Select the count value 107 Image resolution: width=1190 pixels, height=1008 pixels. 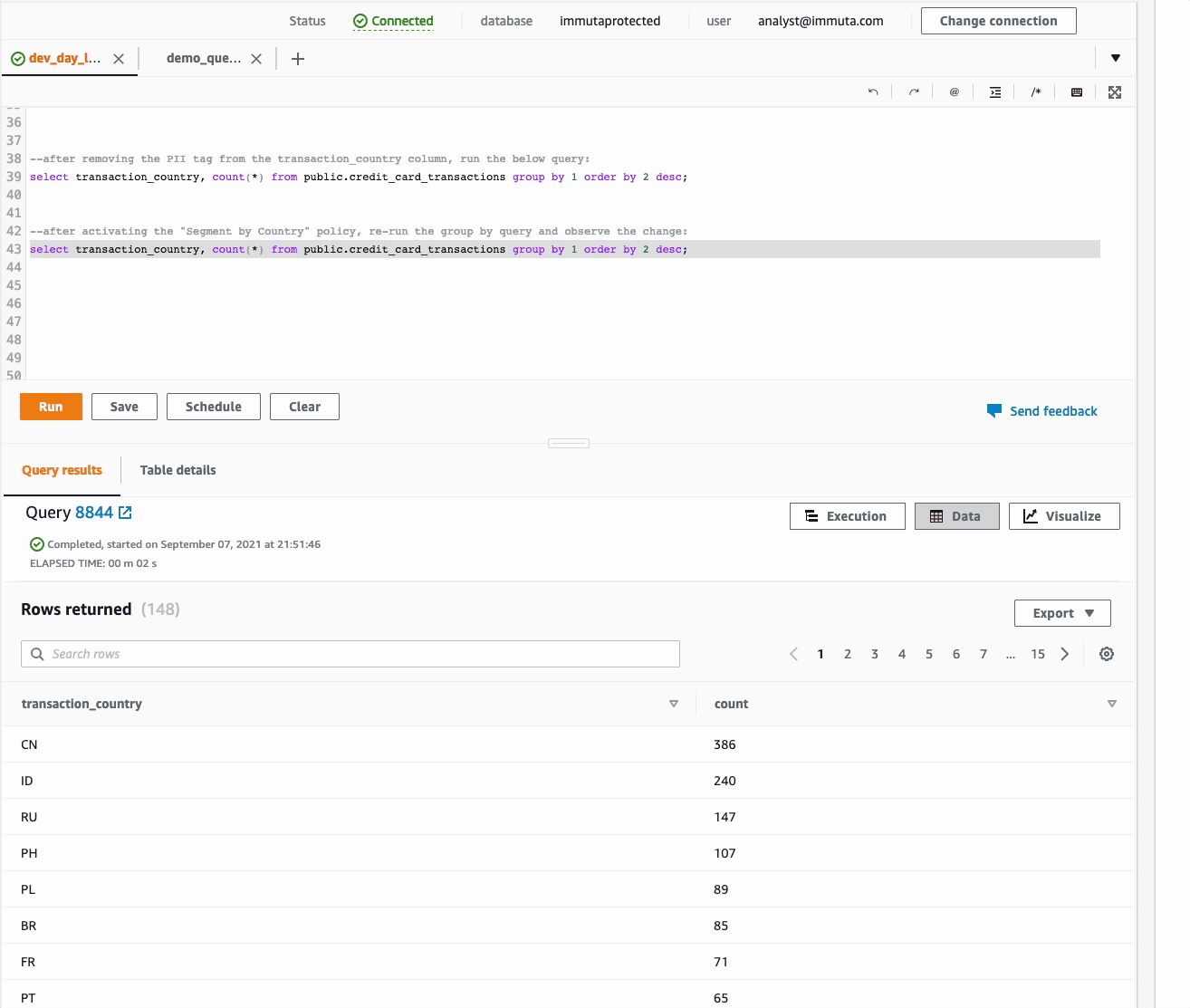coord(725,853)
